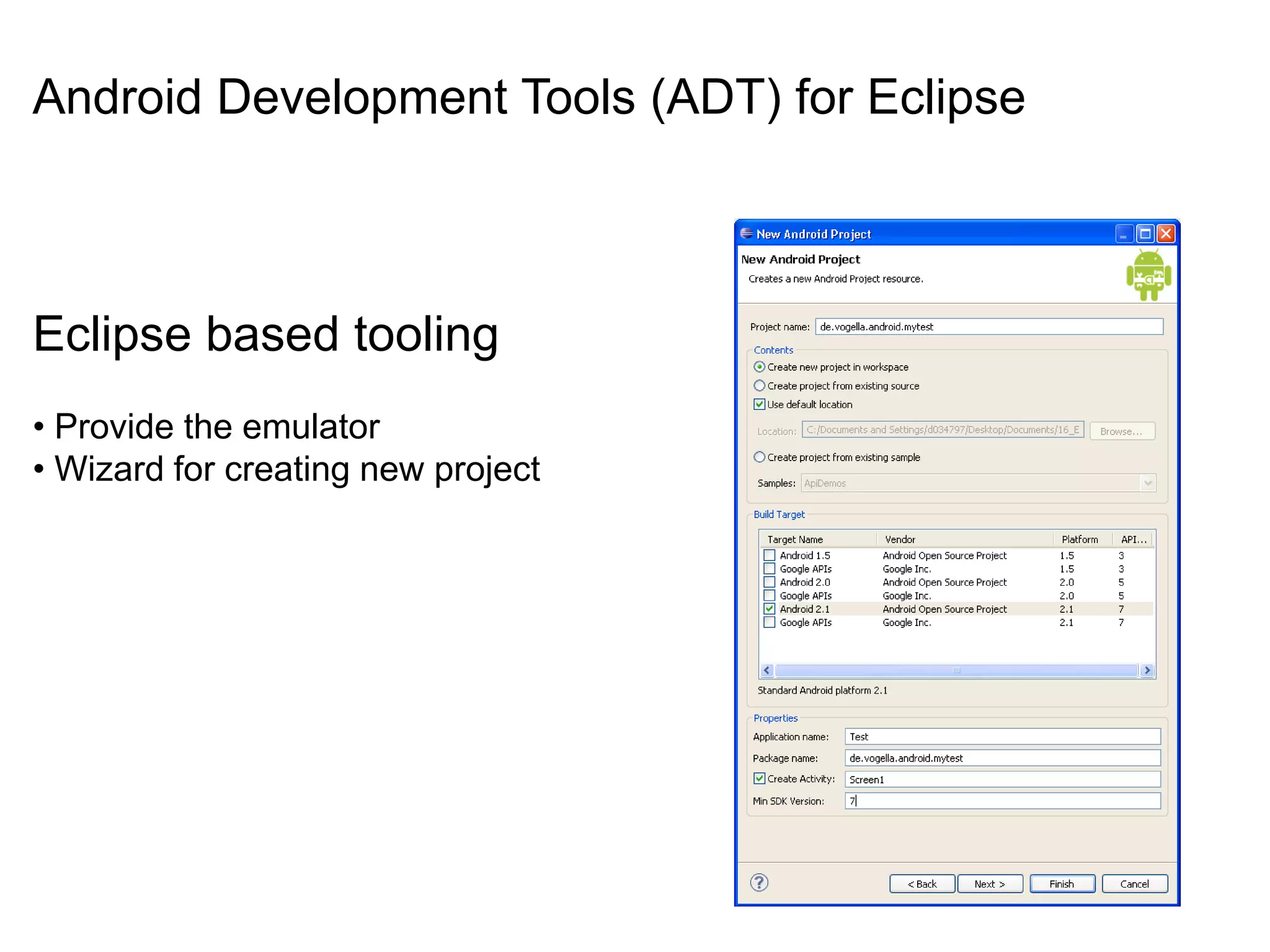
Task: Click the Finish button
Action: click(x=1062, y=884)
